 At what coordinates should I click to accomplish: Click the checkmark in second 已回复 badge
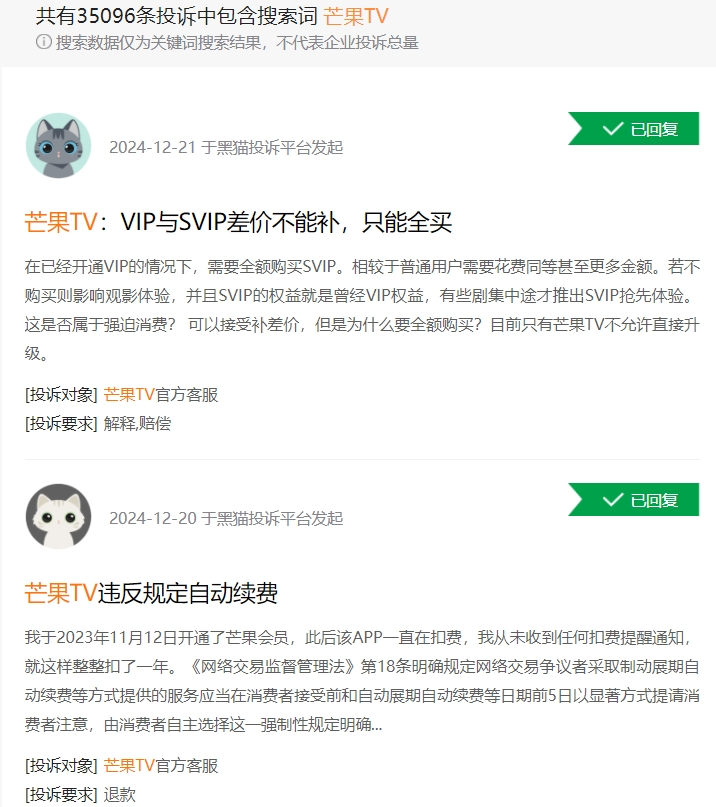pyautogui.click(x=613, y=499)
